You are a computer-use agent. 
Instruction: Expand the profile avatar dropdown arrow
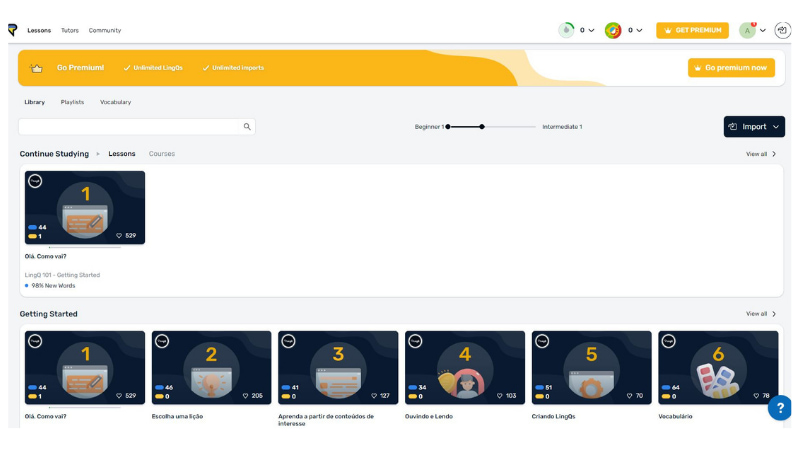pos(763,31)
